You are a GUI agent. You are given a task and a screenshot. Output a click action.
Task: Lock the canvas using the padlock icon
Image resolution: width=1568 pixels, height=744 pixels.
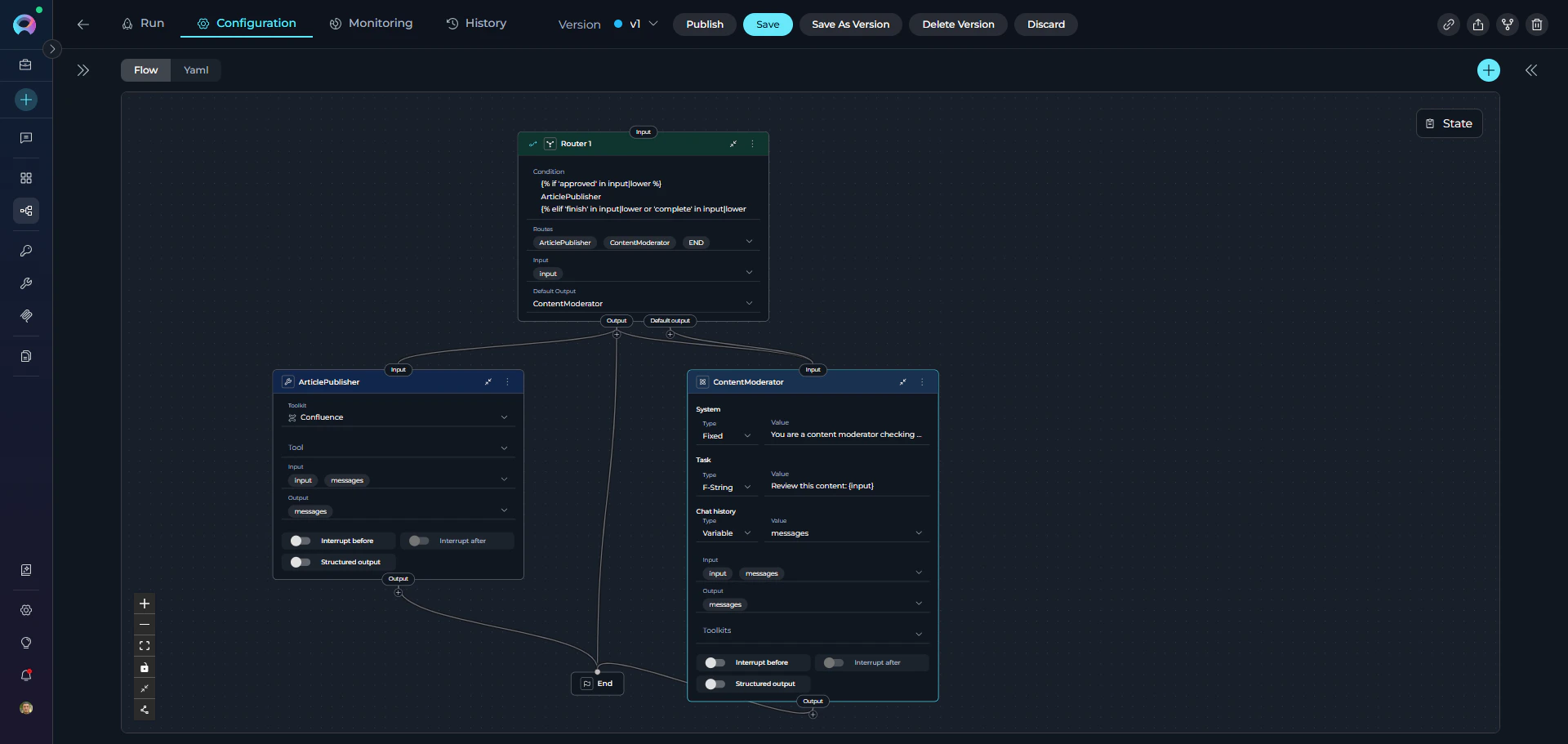(x=145, y=667)
